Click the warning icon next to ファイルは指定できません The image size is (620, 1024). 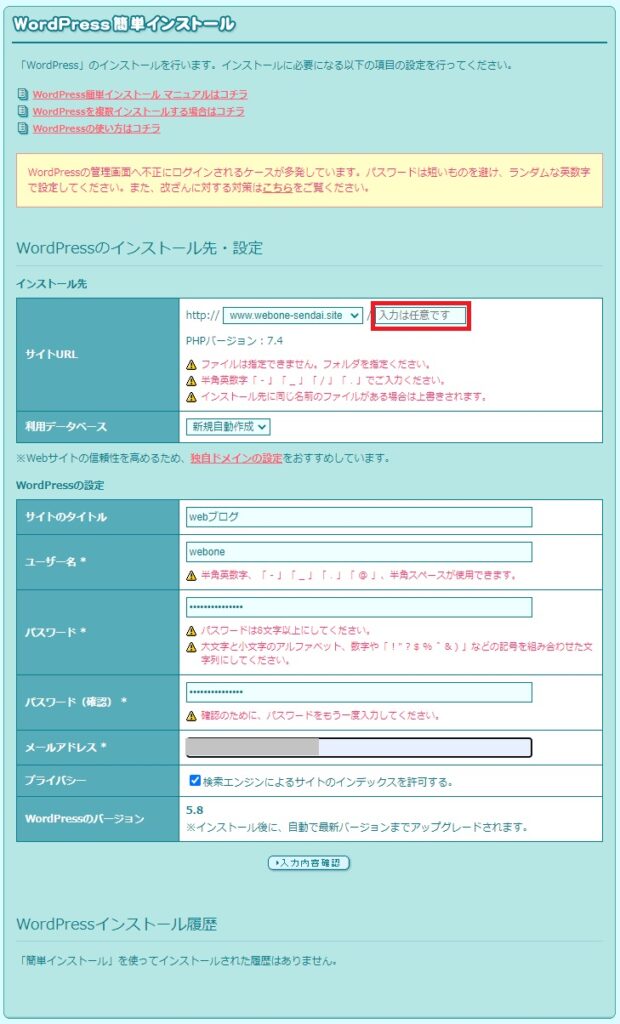click(x=191, y=364)
